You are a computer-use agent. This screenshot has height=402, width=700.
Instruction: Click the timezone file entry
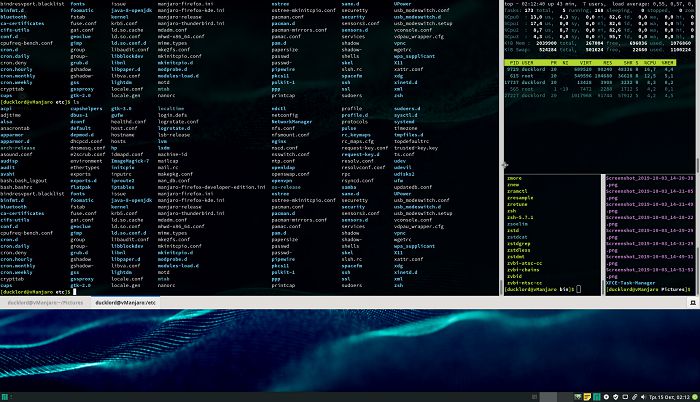(405, 128)
